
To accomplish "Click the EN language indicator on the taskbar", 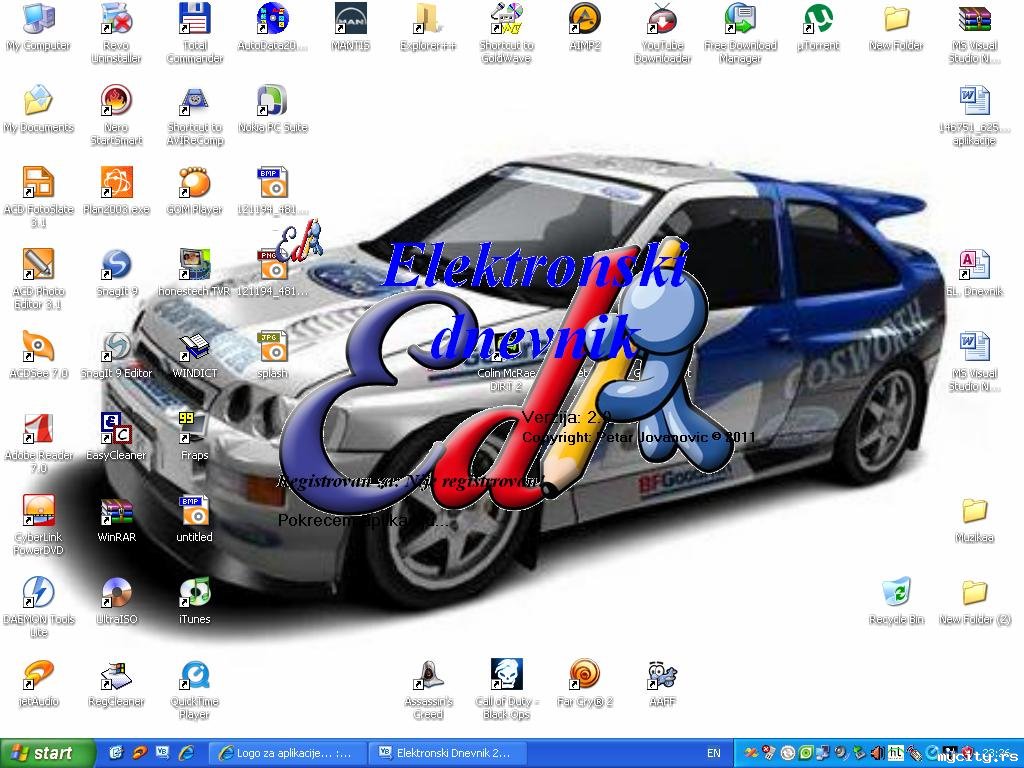I will [x=713, y=753].
